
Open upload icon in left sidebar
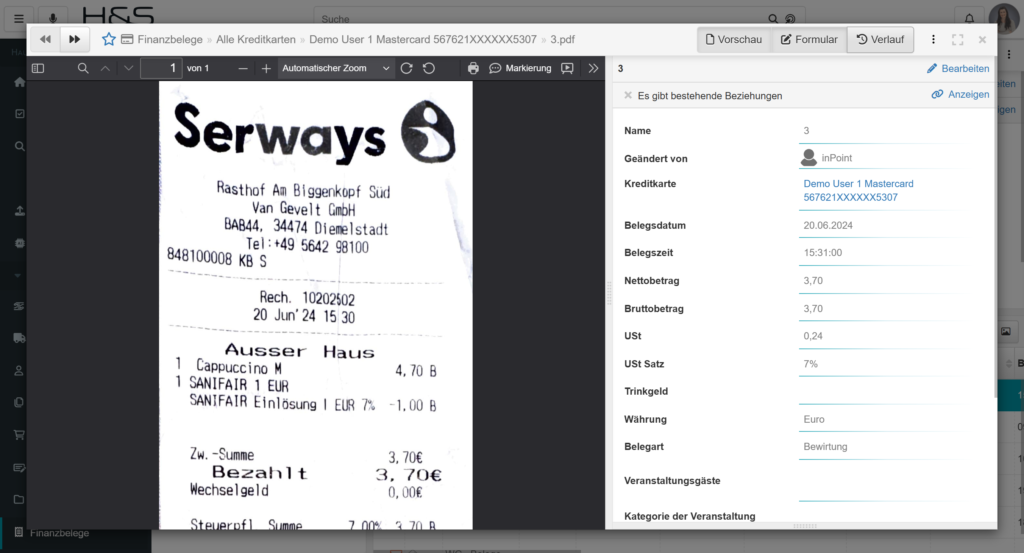[20, 211]
